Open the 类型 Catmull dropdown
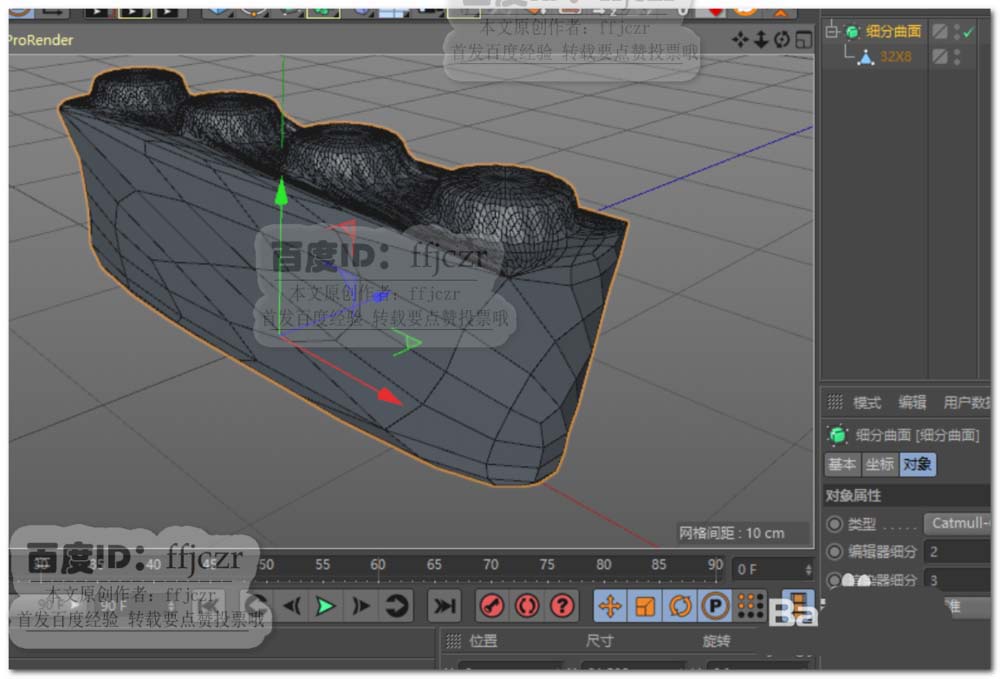The width and height of the screenshot is (1000, 679). point(958,523)
